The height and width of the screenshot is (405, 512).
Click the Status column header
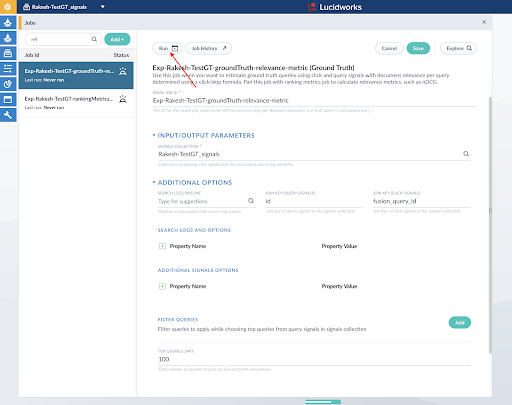pos(121,55)
